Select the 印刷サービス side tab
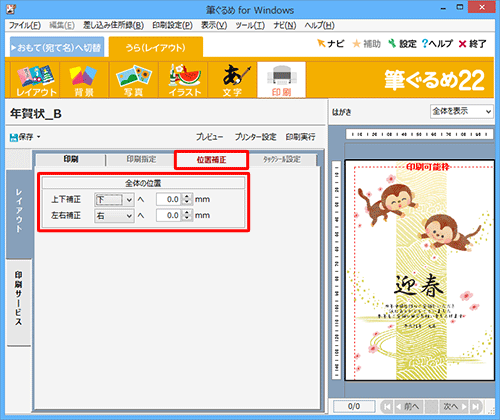 [19, 302]
